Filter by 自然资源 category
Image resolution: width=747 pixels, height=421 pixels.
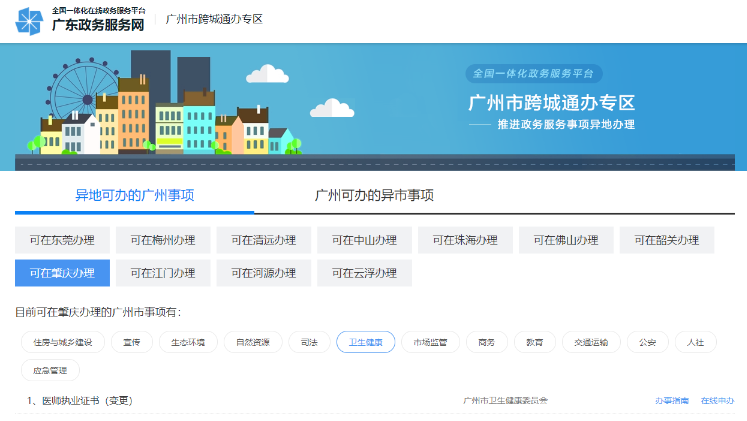[x=253, y=342]
